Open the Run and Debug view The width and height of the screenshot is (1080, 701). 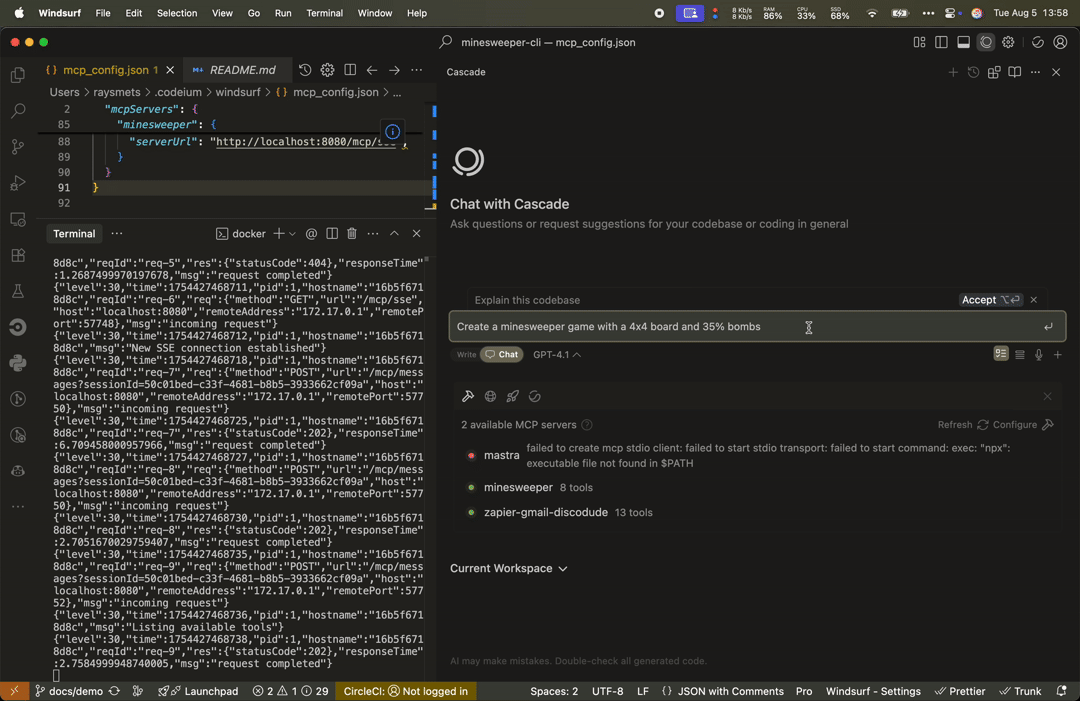18,183
